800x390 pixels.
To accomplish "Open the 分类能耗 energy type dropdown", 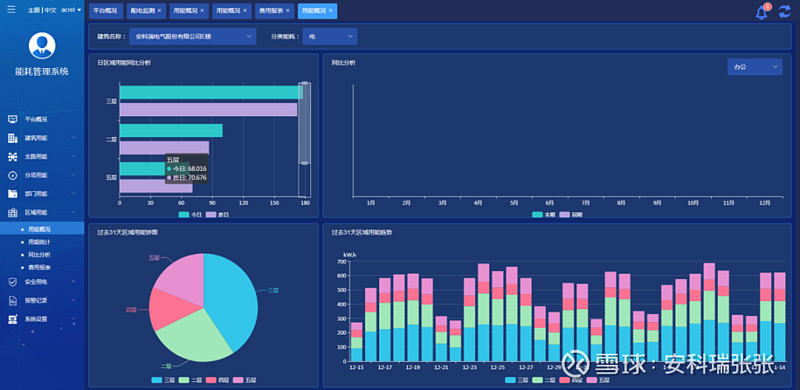I will [x=330, y=36].
